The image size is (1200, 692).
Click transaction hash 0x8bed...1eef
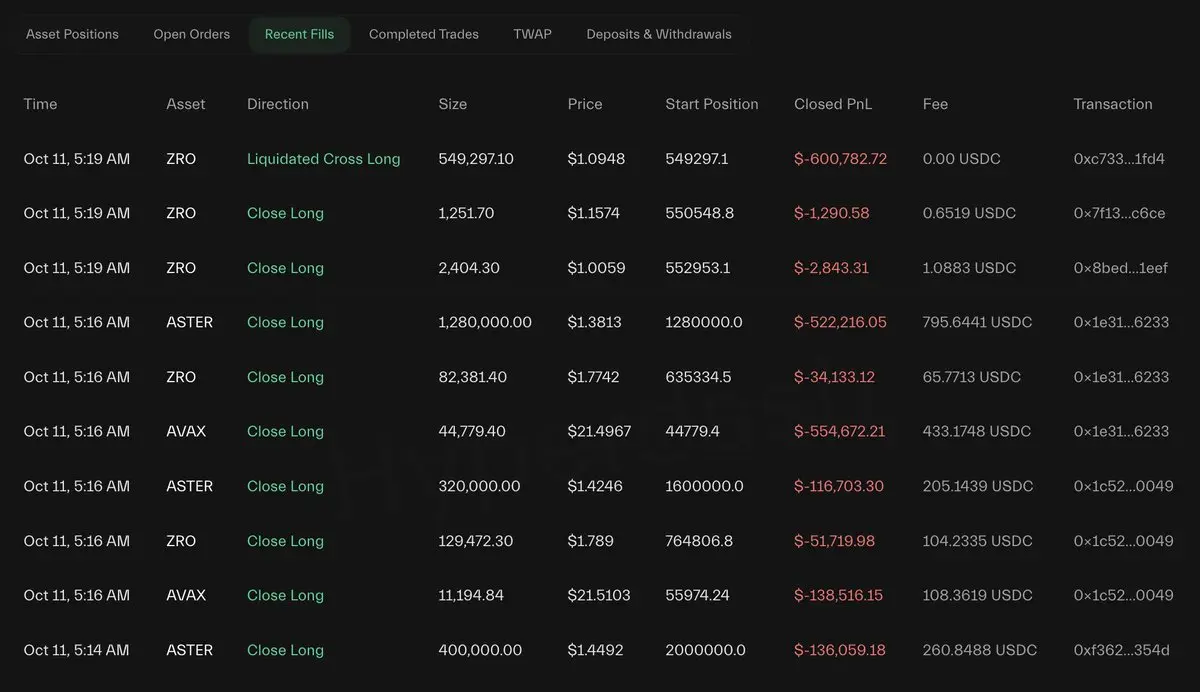(1120, 268)
